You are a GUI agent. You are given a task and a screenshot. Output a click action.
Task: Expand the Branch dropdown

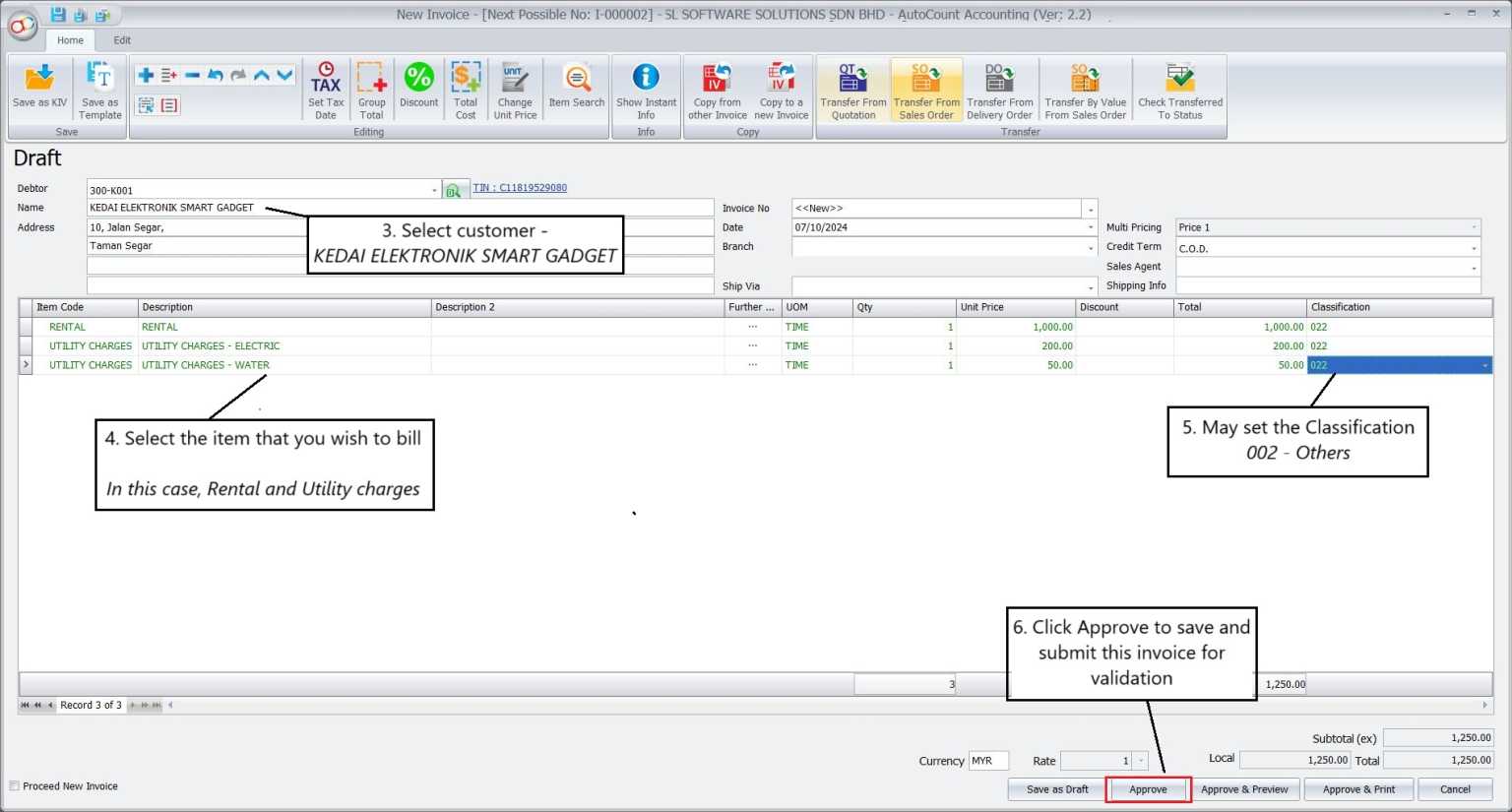click(1090, 247)
